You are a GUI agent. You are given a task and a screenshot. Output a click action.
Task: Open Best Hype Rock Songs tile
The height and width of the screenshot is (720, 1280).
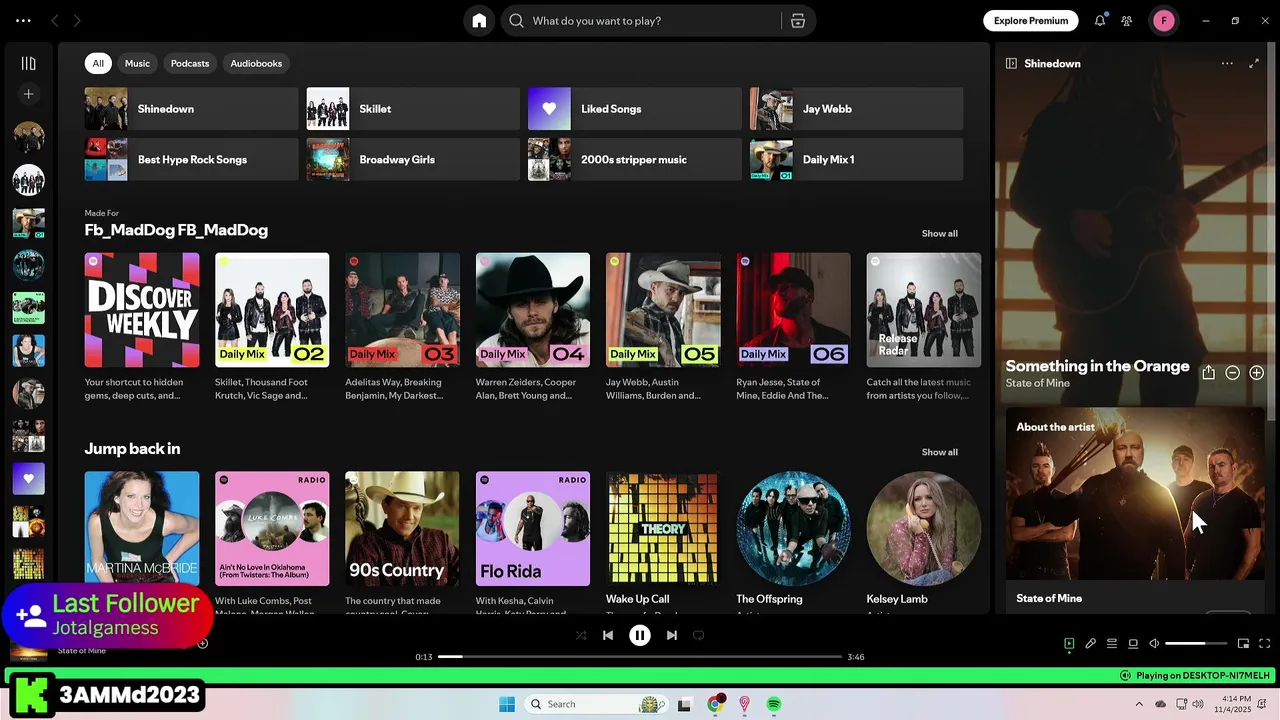(x=191, y=160)
